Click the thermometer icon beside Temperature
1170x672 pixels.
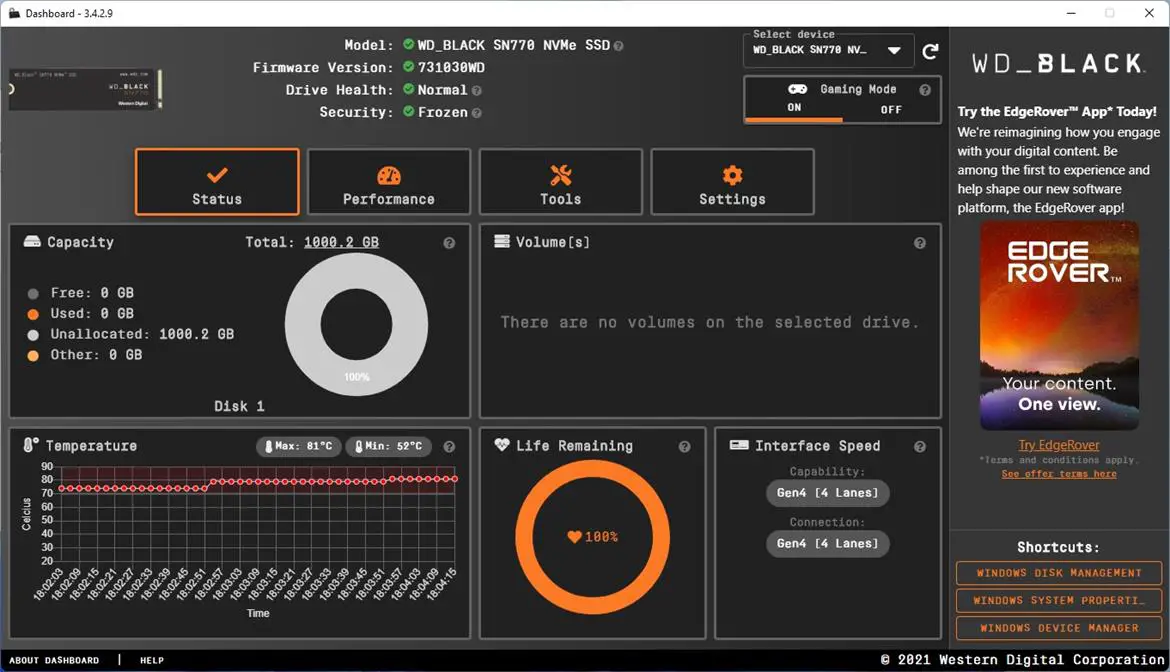pyautogui.click(x=31, y=445)
